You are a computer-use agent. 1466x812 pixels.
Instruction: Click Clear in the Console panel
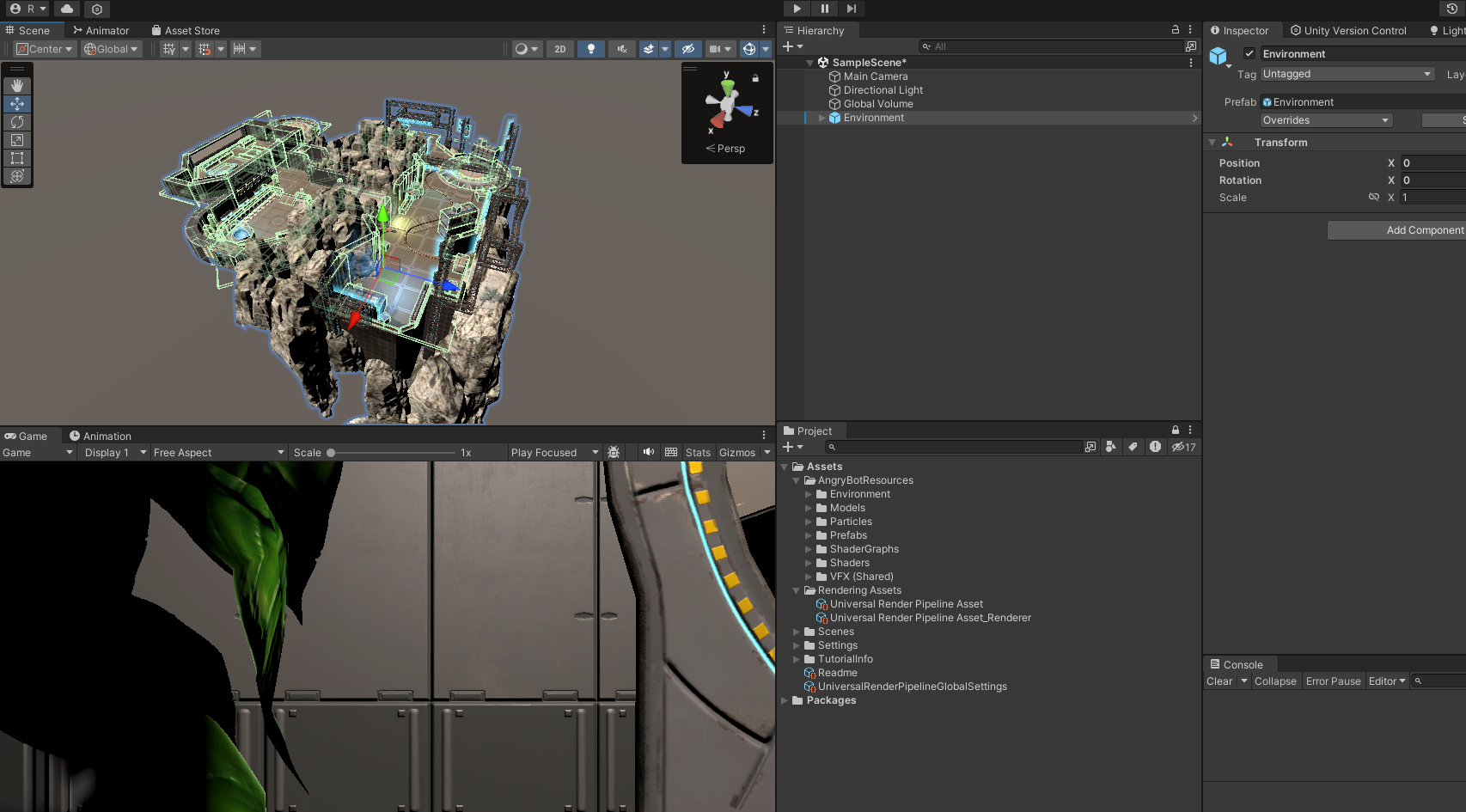[x=1219, y=681]
